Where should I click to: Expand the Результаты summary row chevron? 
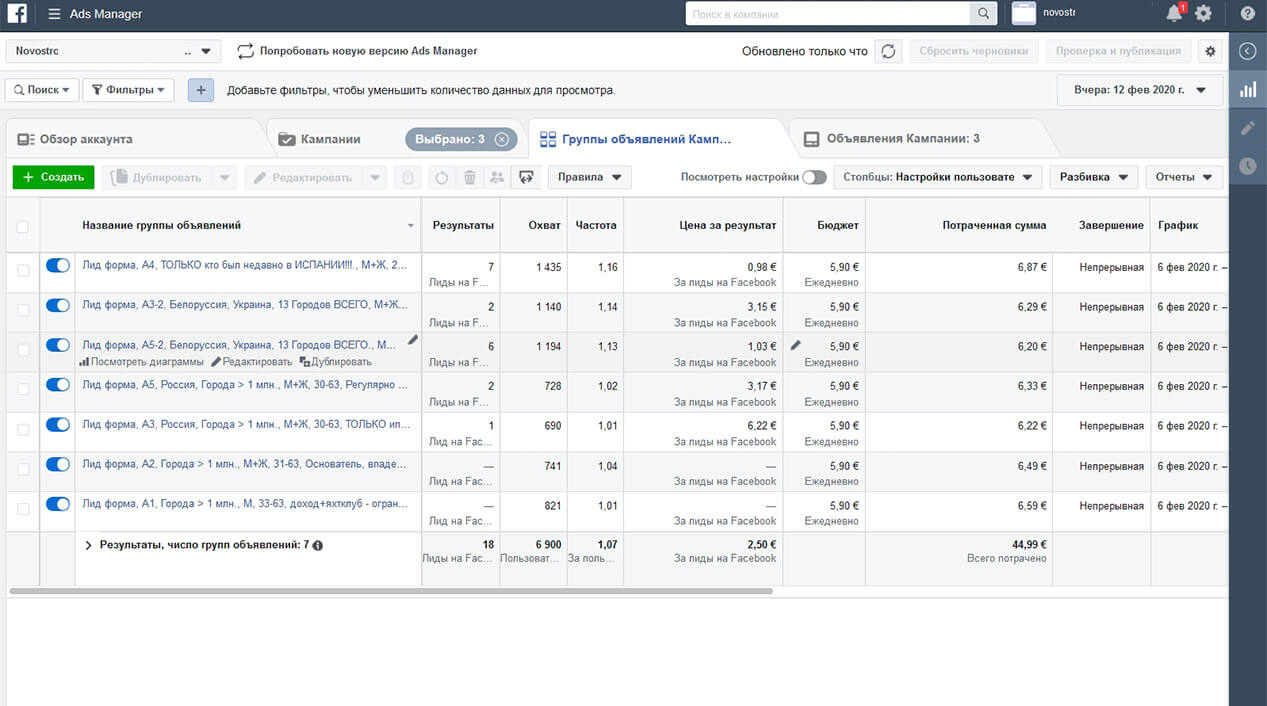88,545
